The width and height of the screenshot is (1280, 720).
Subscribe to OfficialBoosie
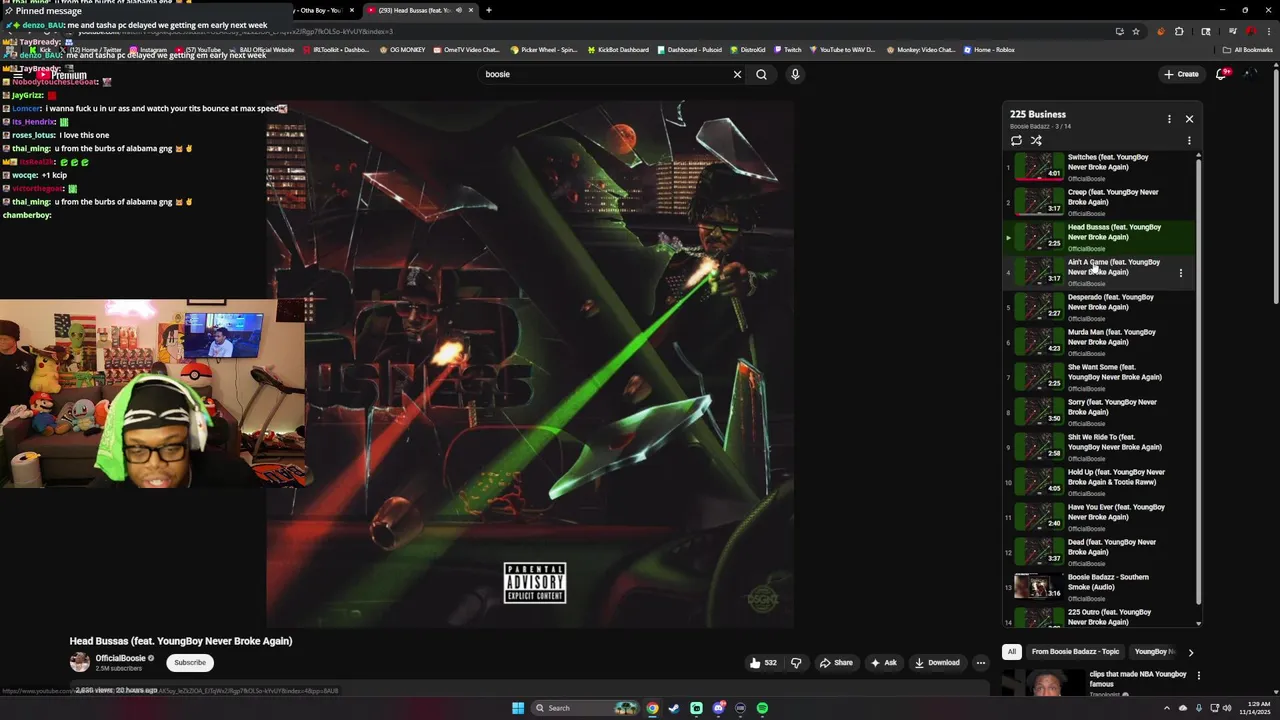point(190,662)
